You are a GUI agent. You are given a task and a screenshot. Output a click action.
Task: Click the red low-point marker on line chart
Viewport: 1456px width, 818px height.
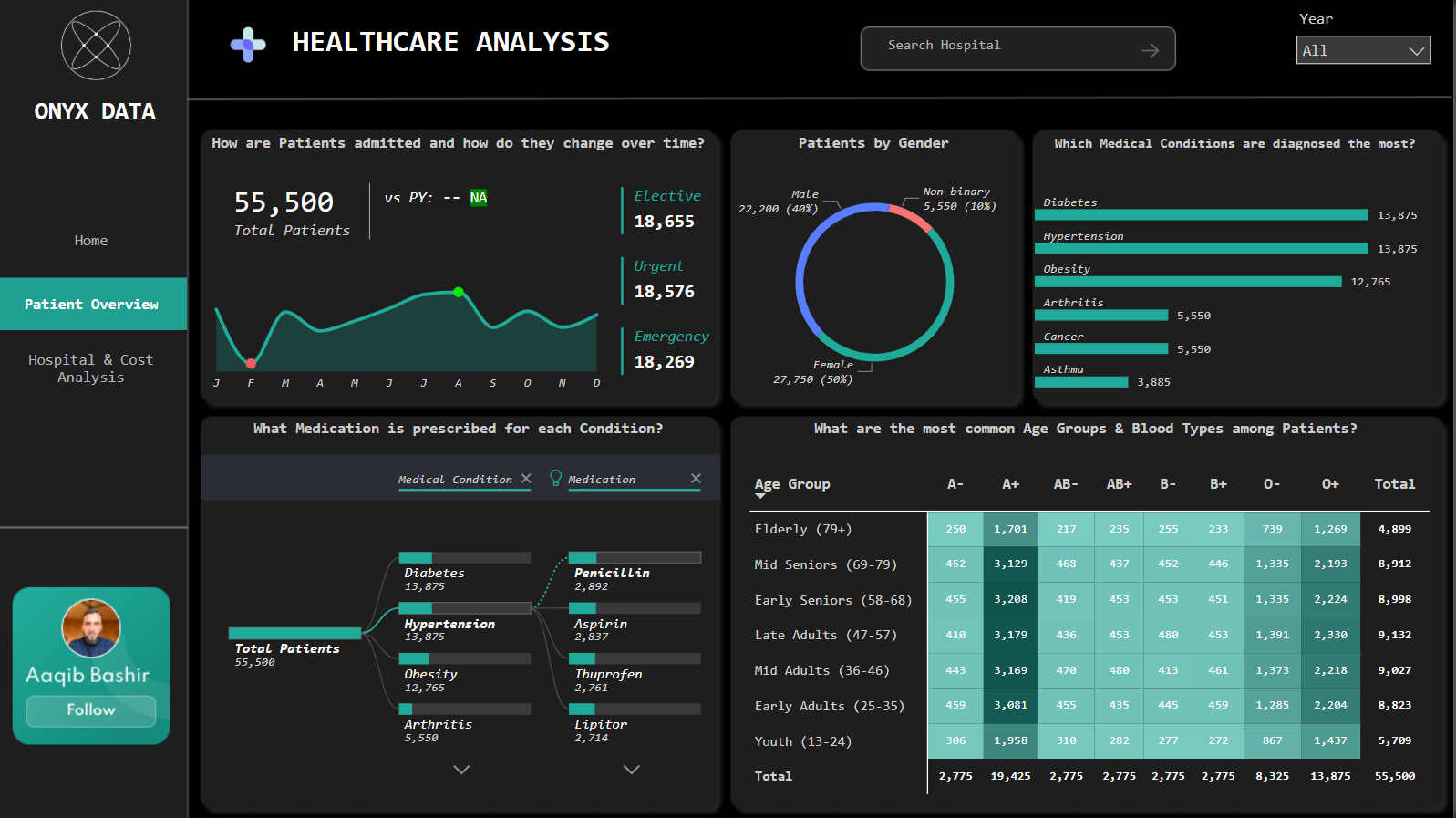click(251, 363)
